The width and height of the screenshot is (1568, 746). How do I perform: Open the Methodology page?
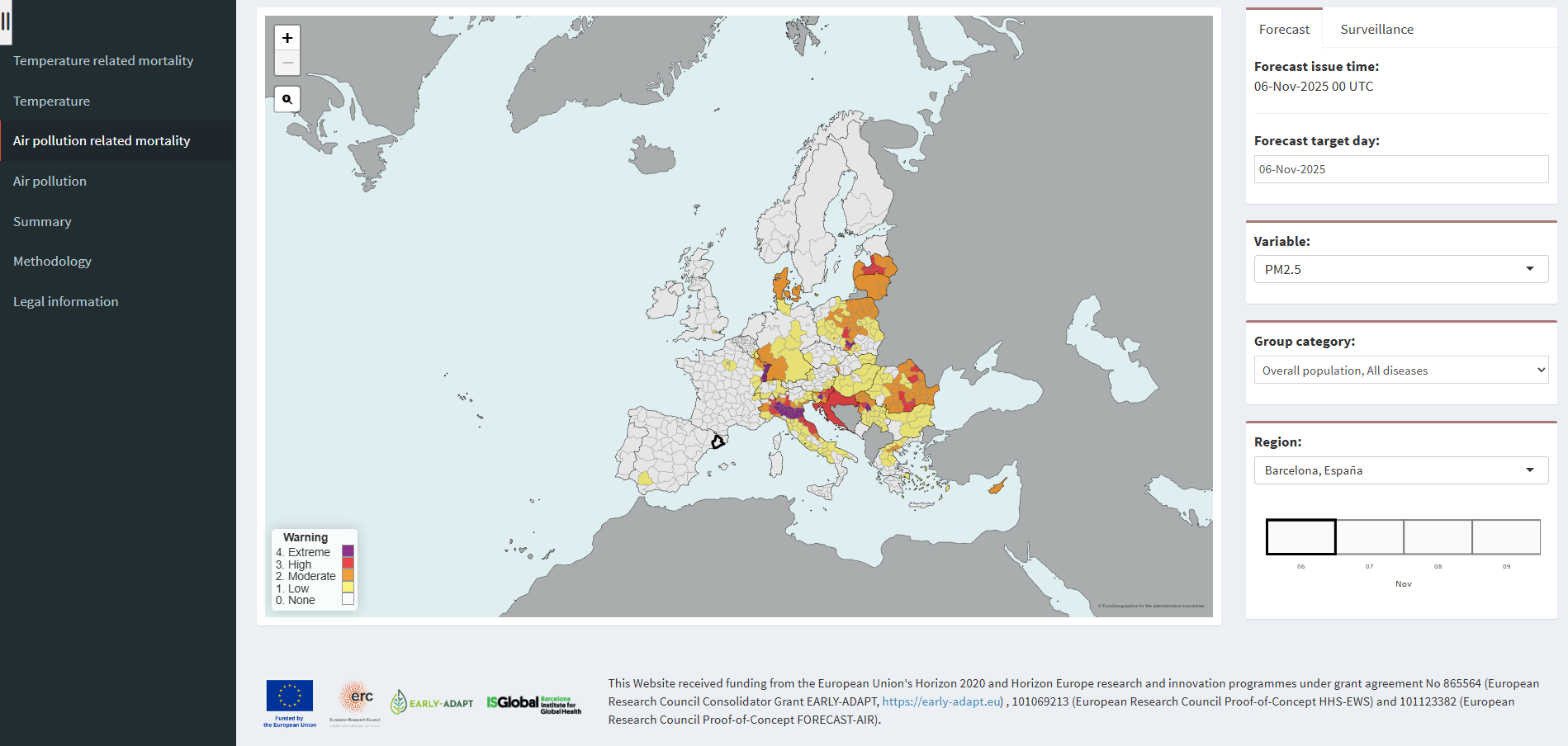(x=52, y=262)
